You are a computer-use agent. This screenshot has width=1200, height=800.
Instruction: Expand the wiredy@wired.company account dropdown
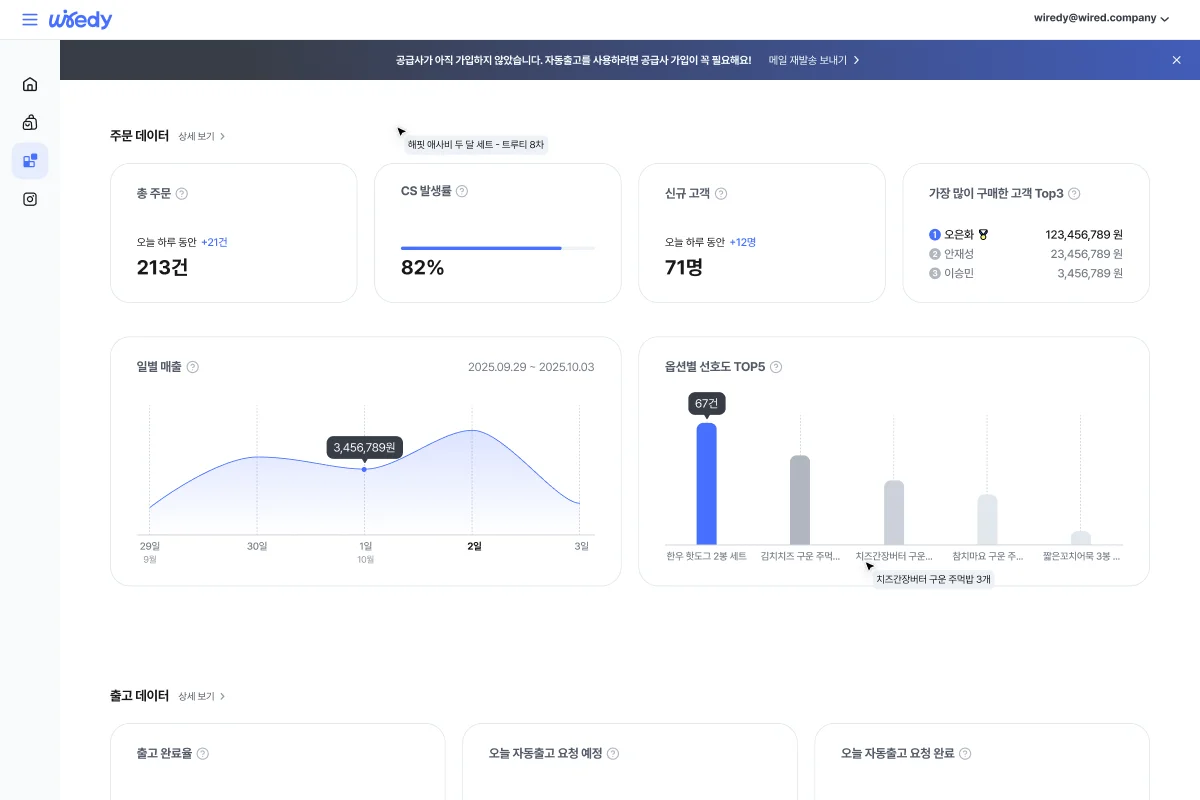(x=1100, y=18)
